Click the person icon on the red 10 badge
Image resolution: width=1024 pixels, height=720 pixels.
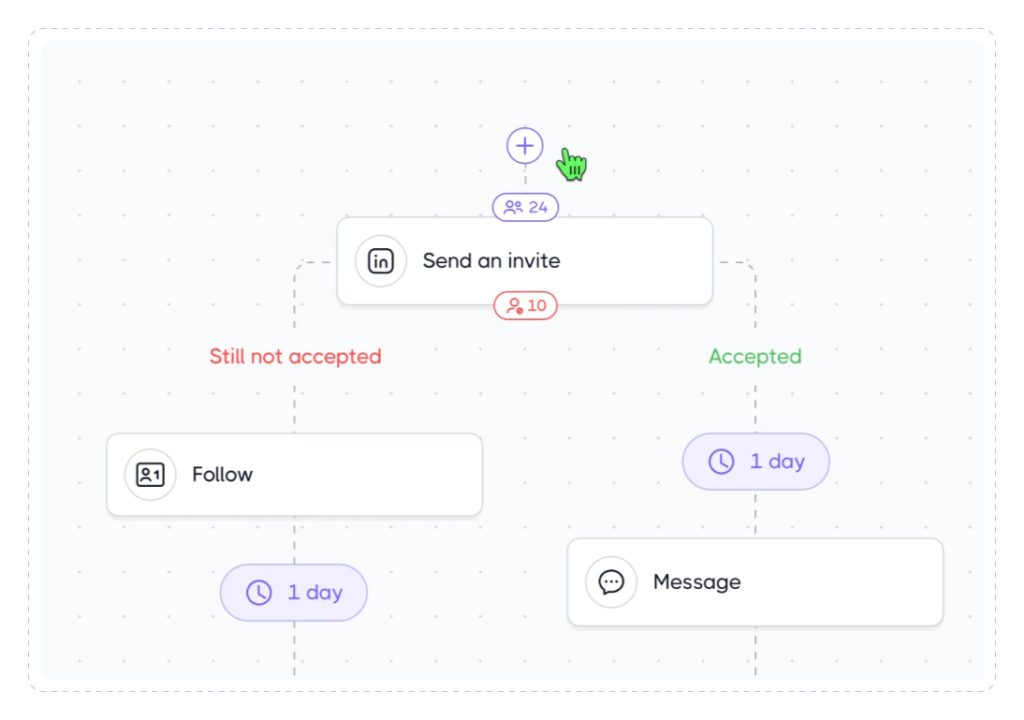513,305
